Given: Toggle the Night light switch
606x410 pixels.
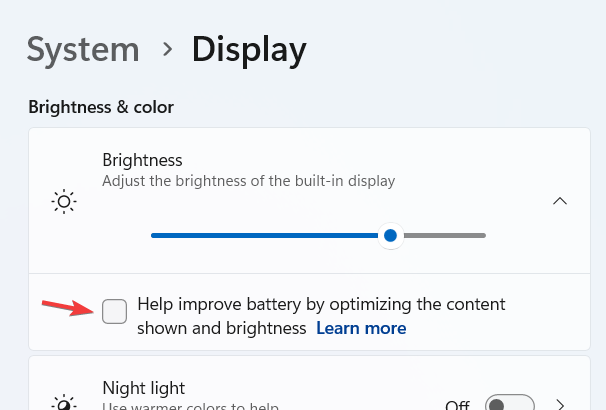Looking at the screenshot, I should click(x=507, y=405).
